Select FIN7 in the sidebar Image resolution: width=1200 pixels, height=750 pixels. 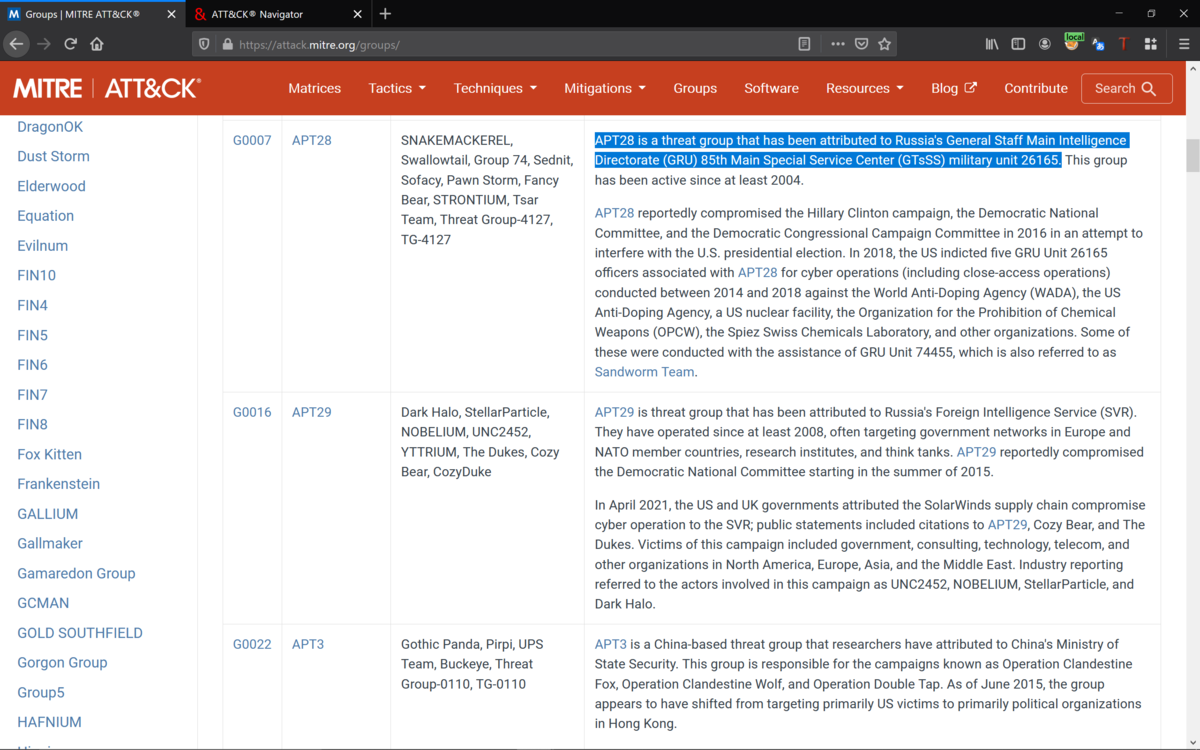pos(32,395)
